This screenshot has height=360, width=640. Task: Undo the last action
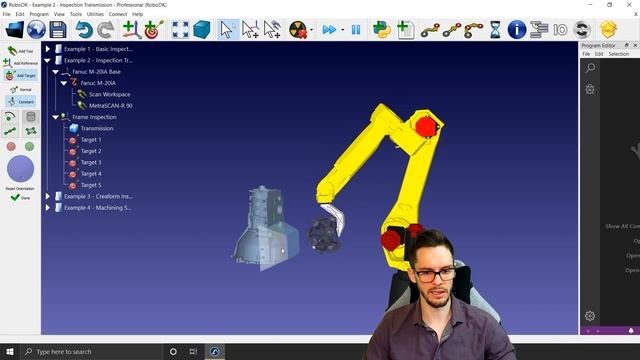(x=84, y=30)
